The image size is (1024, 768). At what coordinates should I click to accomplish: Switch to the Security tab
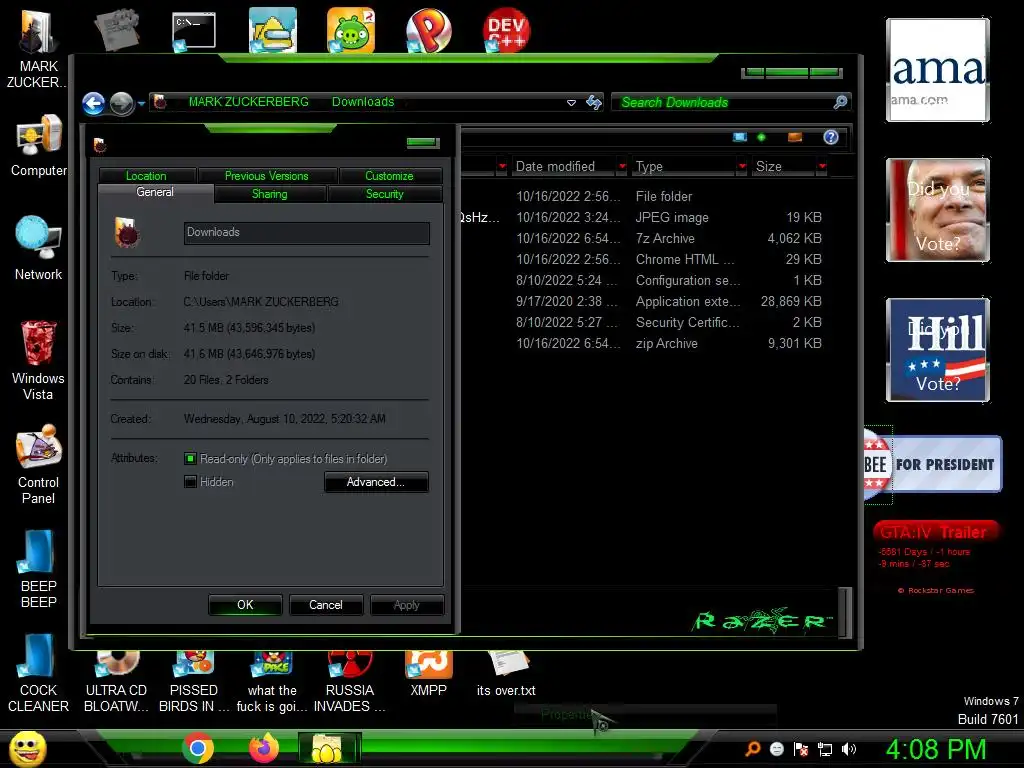point(385,194)
